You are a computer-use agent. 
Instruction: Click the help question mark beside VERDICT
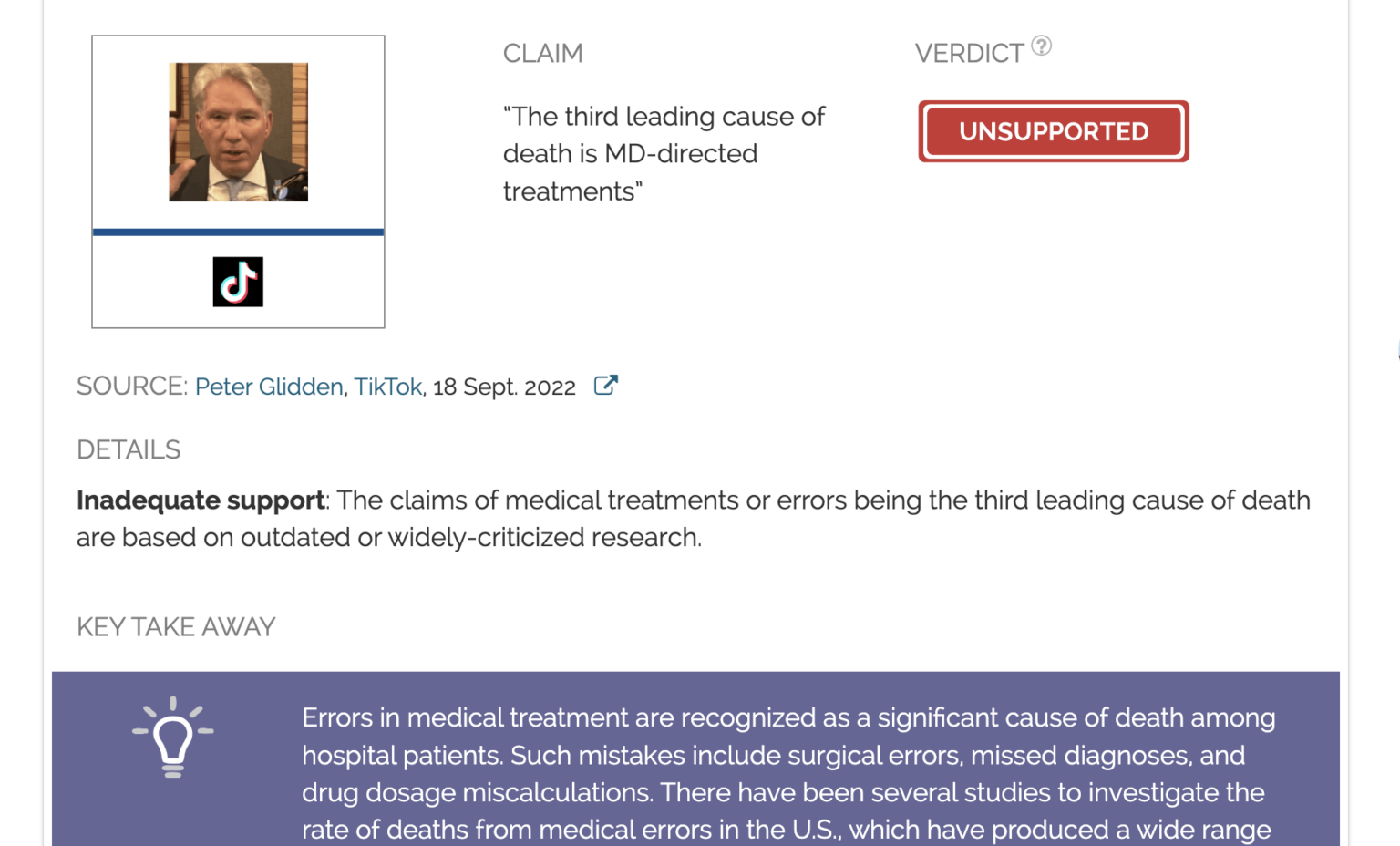coord(1042,46)
